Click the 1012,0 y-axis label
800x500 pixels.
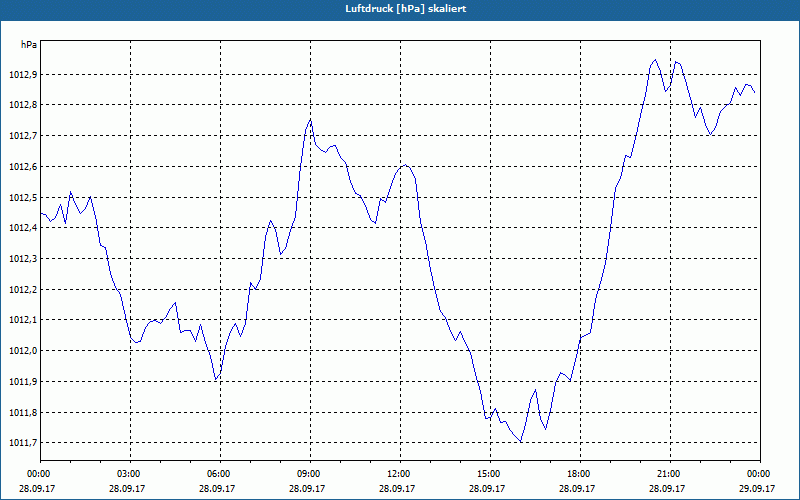click(23, 351)
